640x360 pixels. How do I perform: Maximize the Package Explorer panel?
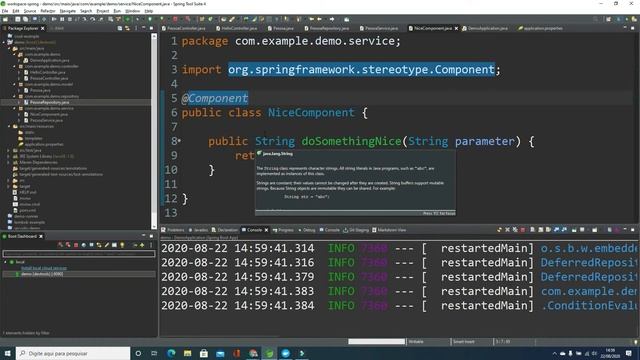(151, 28)
